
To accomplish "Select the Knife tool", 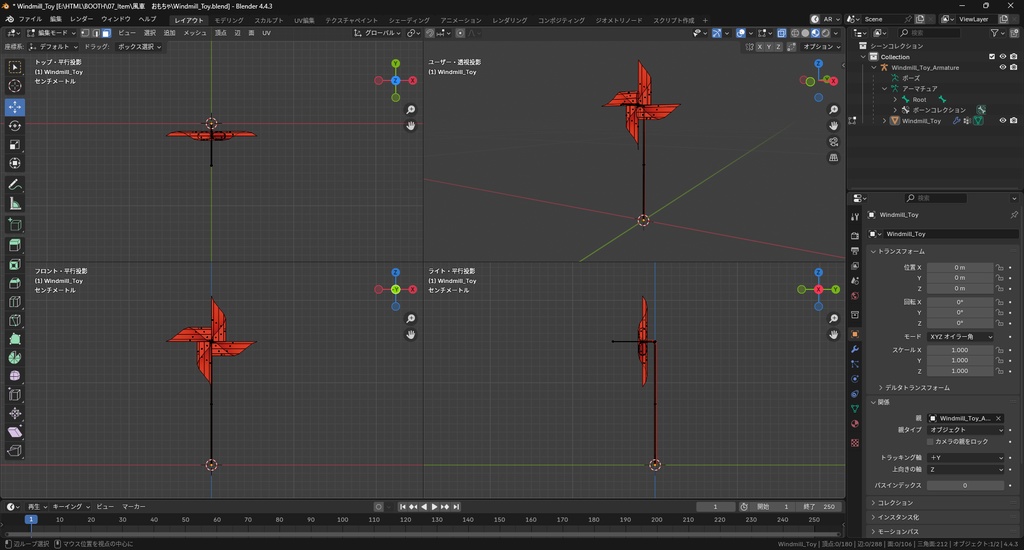I will pyautogui.click(x=14, y=321).
